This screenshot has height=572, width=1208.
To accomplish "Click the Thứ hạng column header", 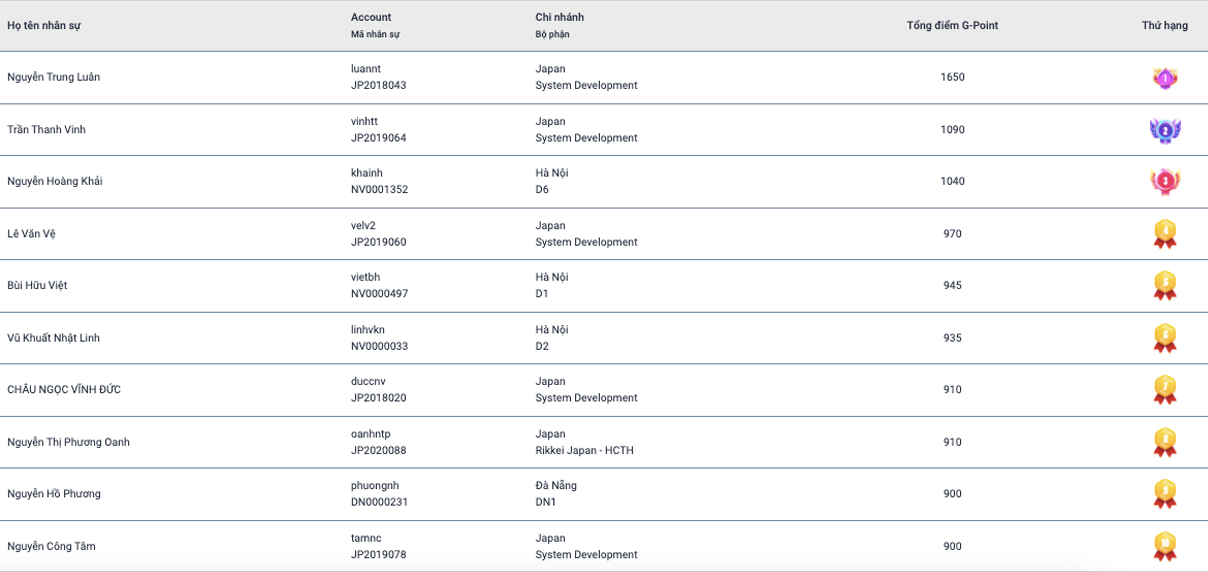I will [1165, 26].
